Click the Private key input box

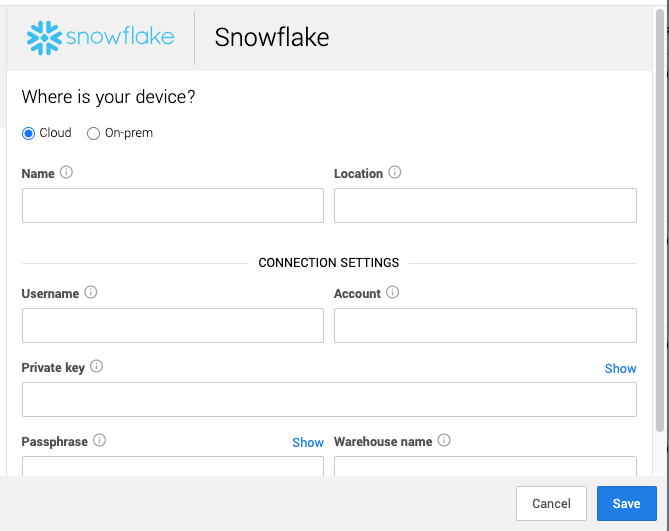[x=329, y=399]
